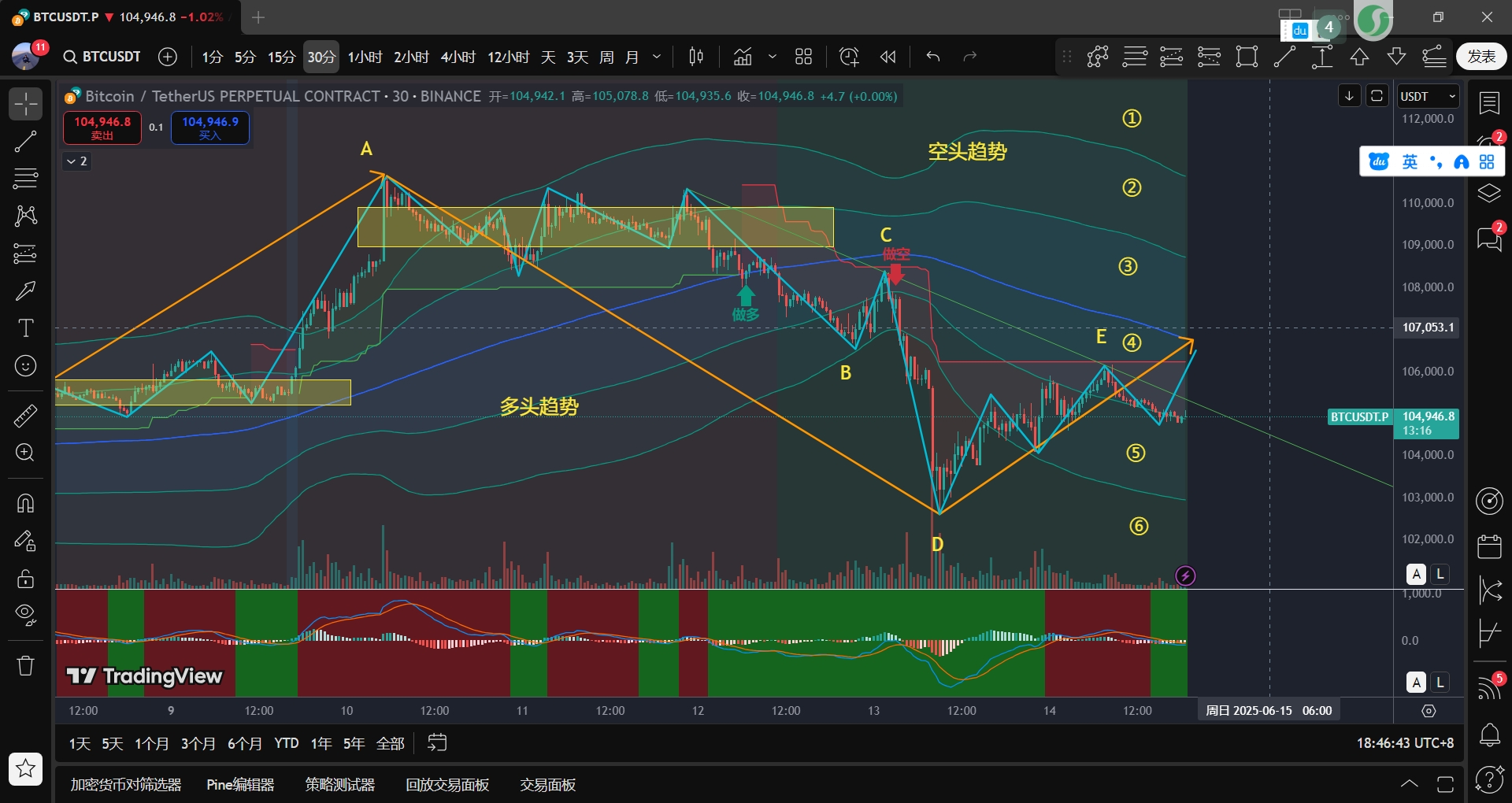The image size is (1512, 803).
Task: Switch to the 1分 timeframe
Action: pyautogui.click(x=212, y=57)
